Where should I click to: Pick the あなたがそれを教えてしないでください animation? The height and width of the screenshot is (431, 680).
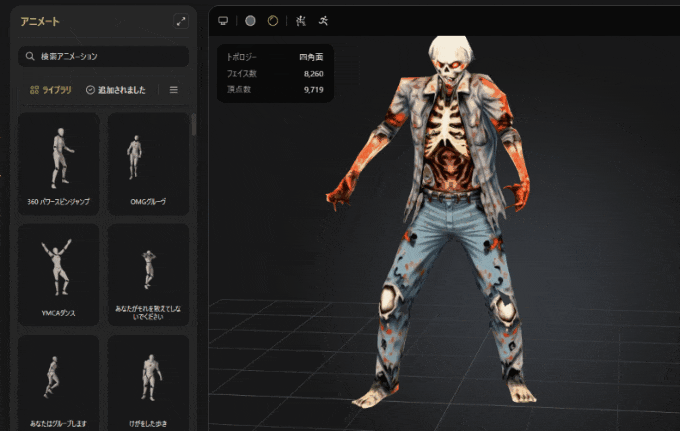pyautogui.click(x=148, y=273)
